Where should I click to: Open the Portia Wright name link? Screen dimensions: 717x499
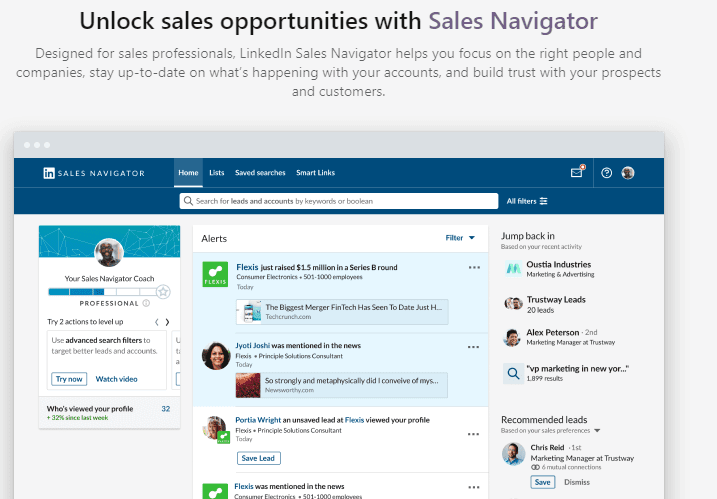[x=258, y=420]
